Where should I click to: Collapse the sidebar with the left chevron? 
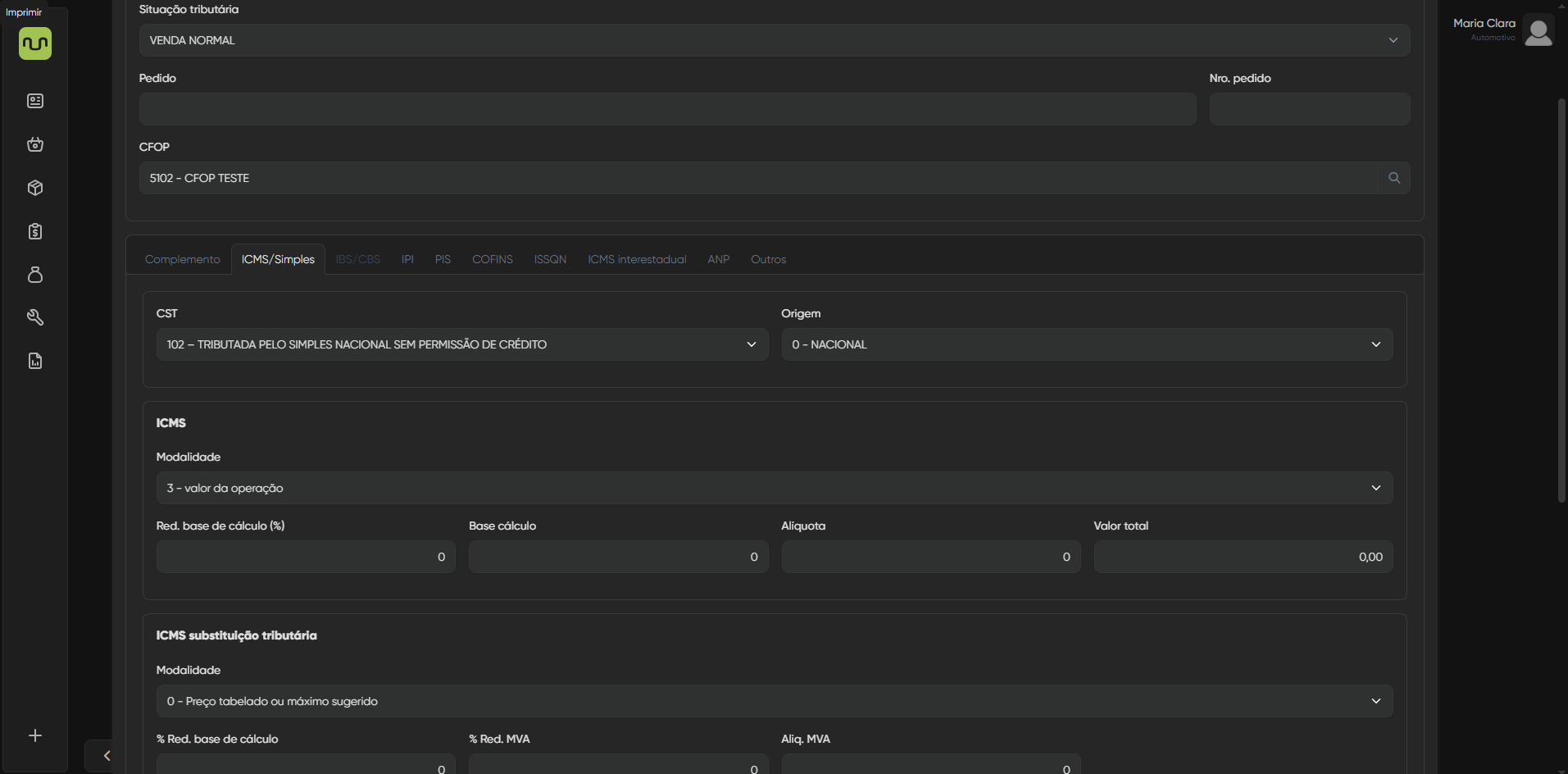107,756
